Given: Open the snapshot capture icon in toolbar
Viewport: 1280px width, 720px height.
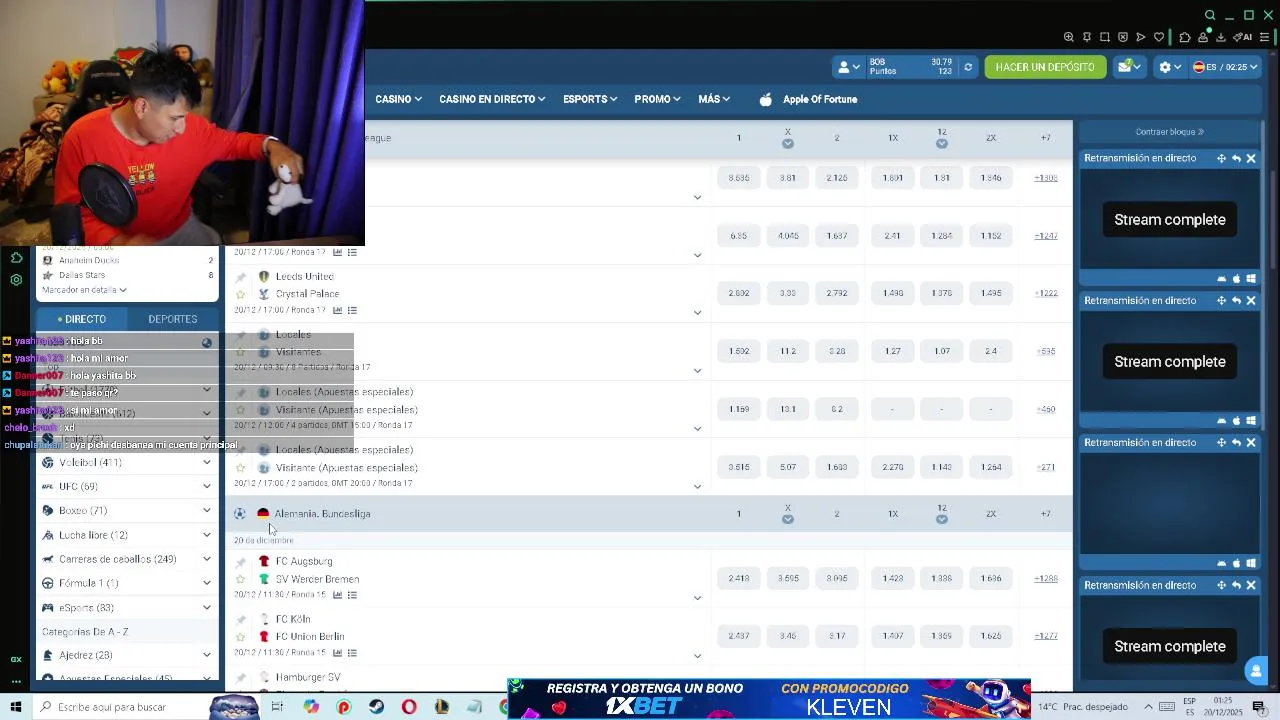Looking at the screenshot, I should point(1105,37).
